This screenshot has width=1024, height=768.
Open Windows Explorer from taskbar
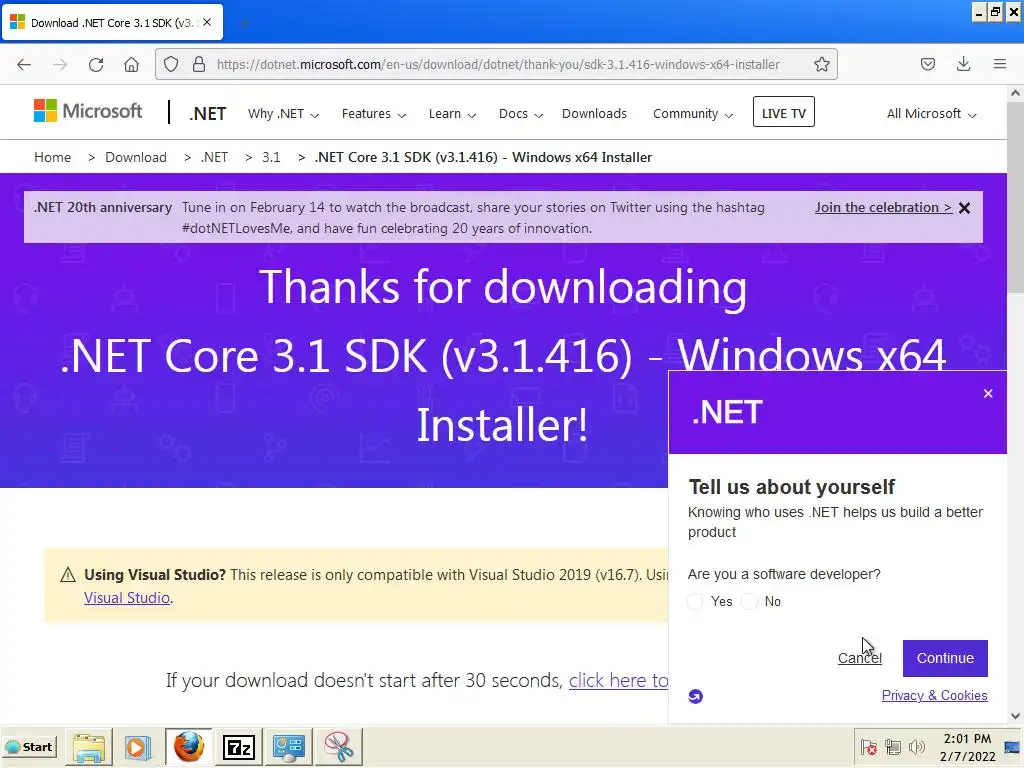click(x=89, y=746)
